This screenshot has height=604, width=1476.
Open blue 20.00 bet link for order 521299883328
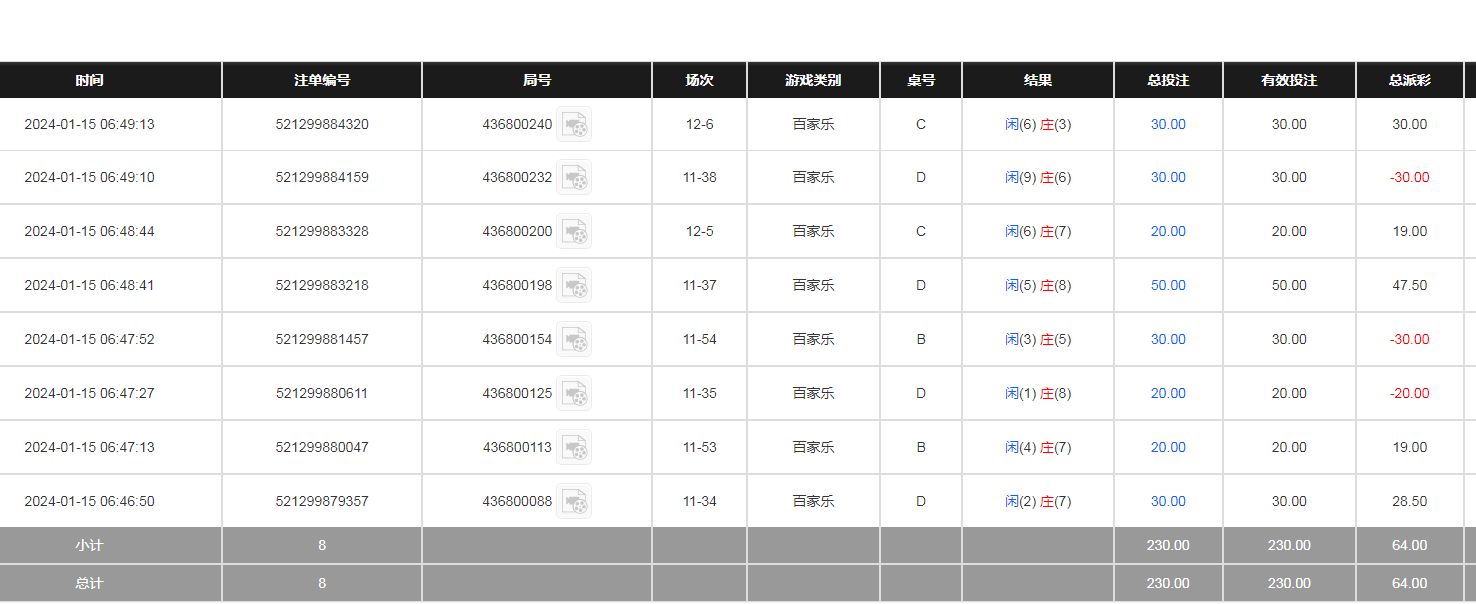click(x=1168, y=232)
